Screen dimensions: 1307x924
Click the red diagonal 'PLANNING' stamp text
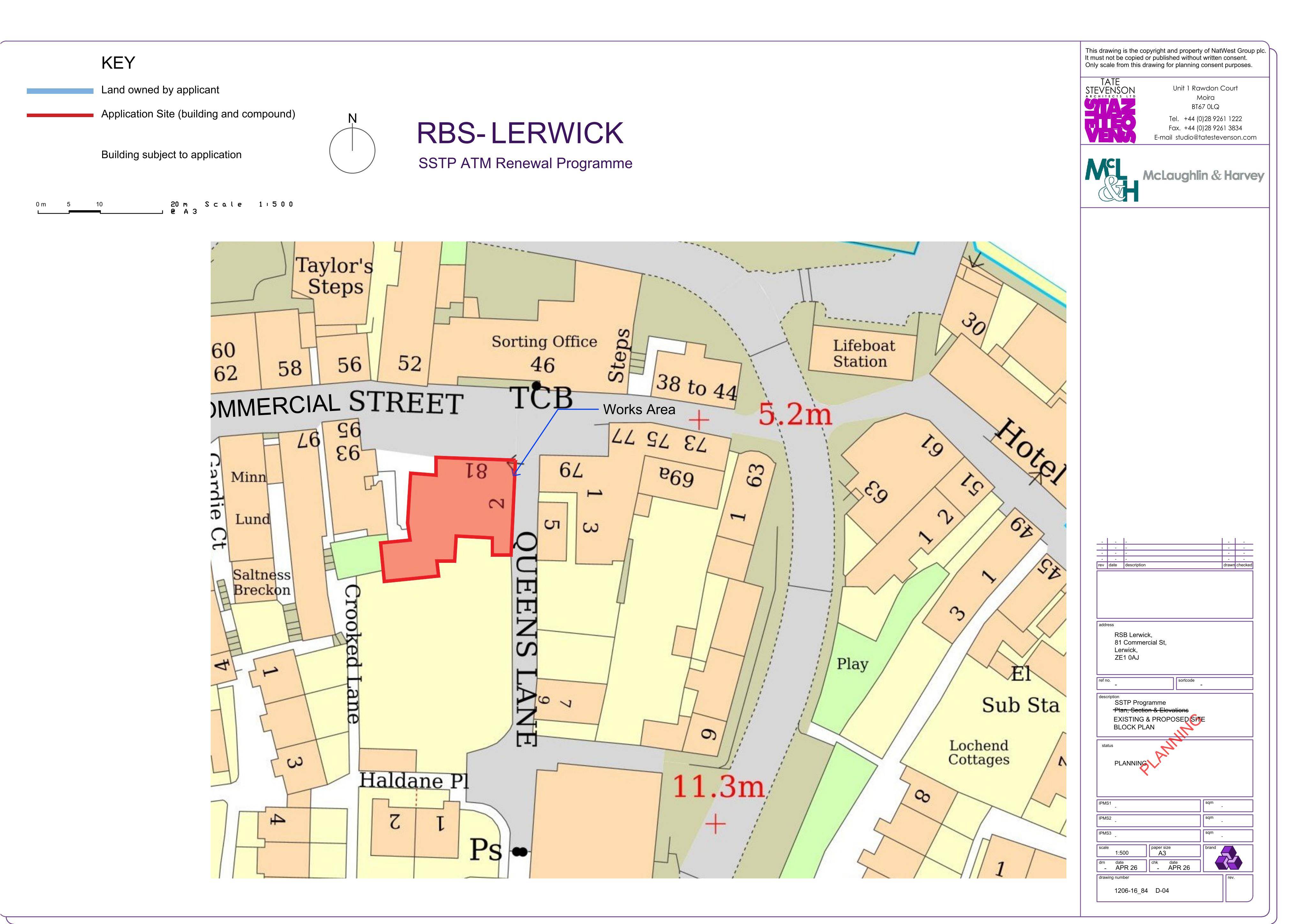tap(1171, 744)
